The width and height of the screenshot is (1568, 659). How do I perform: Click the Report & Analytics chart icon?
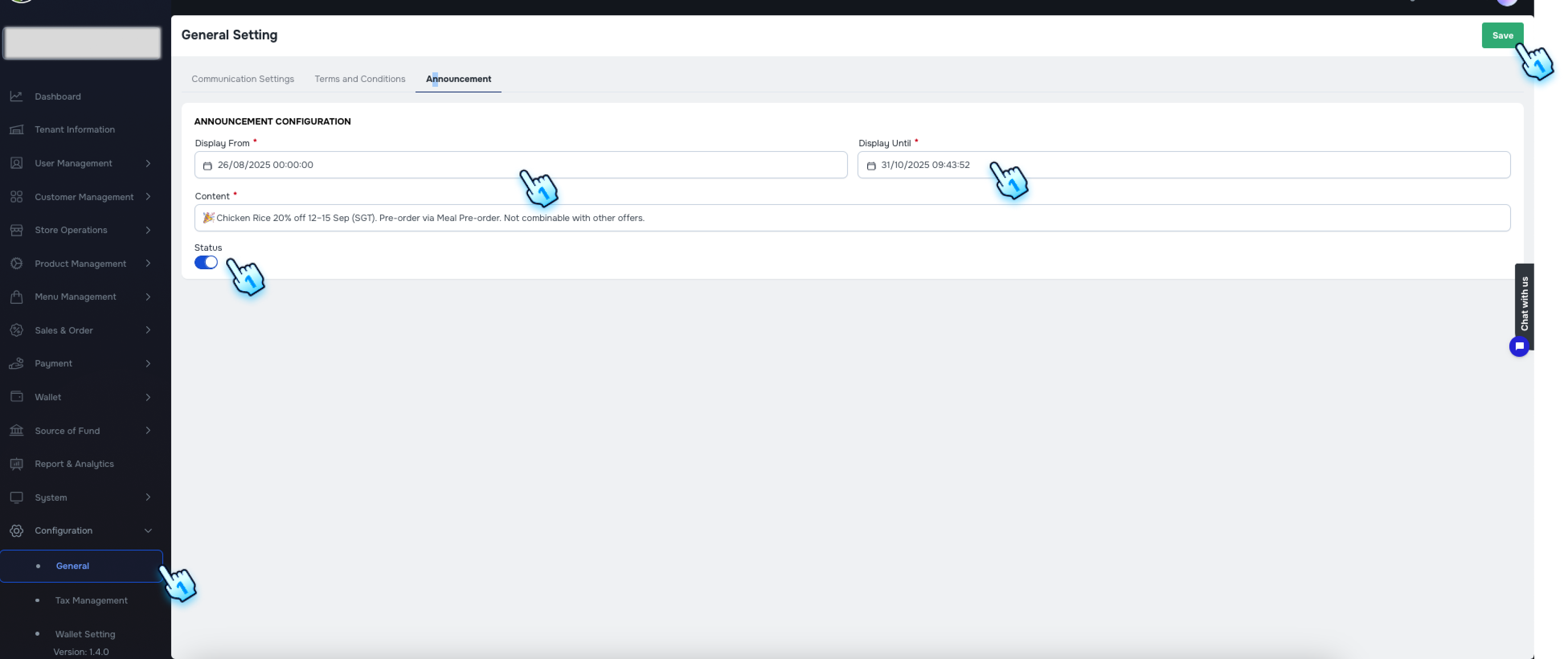coord(16,463)
